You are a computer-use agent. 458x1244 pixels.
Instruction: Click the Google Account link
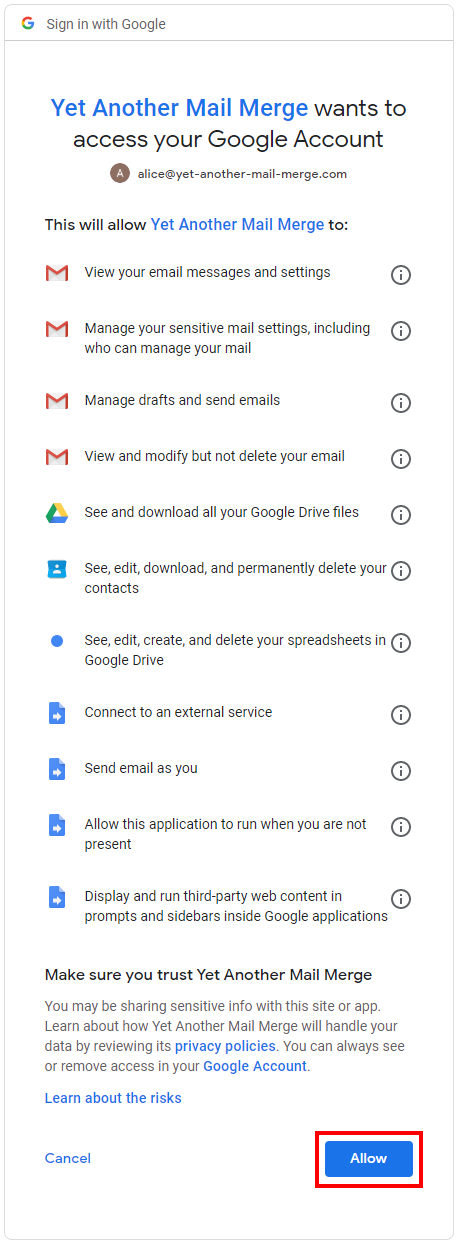[x=255, y=1066]
